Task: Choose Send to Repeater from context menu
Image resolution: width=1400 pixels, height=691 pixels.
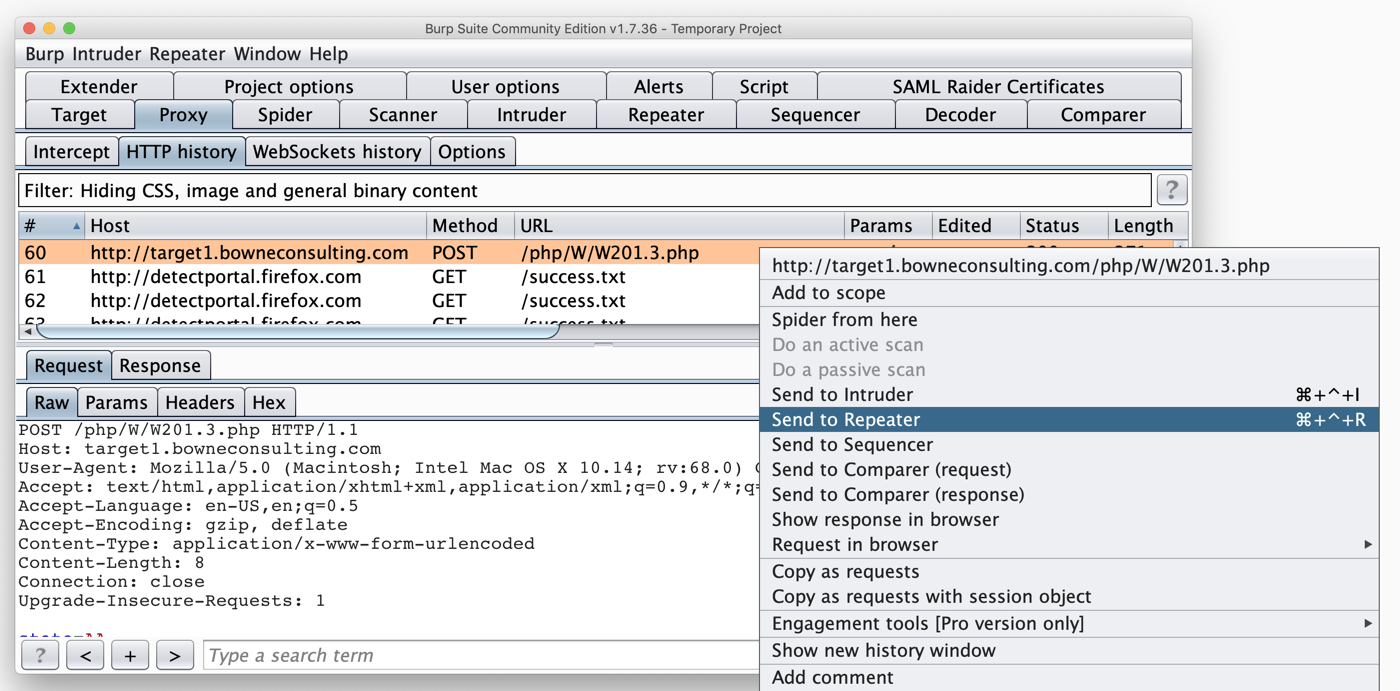Action: point(845,420)
